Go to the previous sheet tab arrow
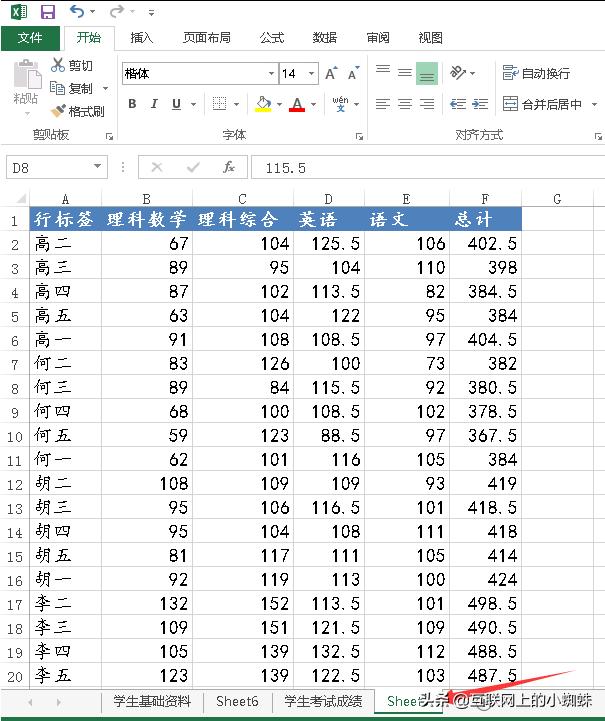The image size is (605, 721). 30,702
